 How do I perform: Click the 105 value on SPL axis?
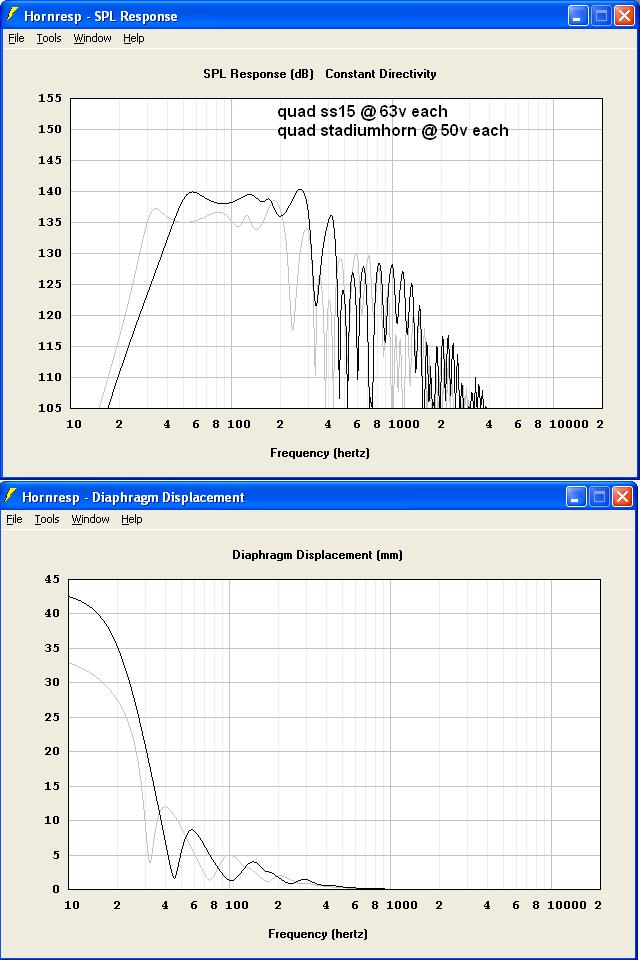coord(50,408)
